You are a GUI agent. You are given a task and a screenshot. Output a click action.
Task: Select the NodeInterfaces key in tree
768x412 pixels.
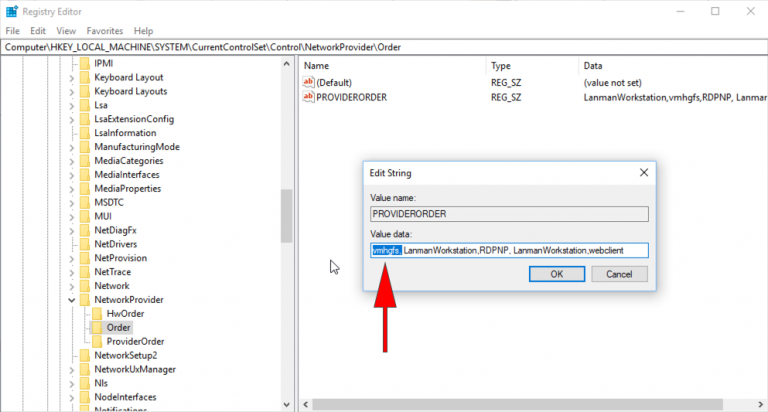(125, 397)
